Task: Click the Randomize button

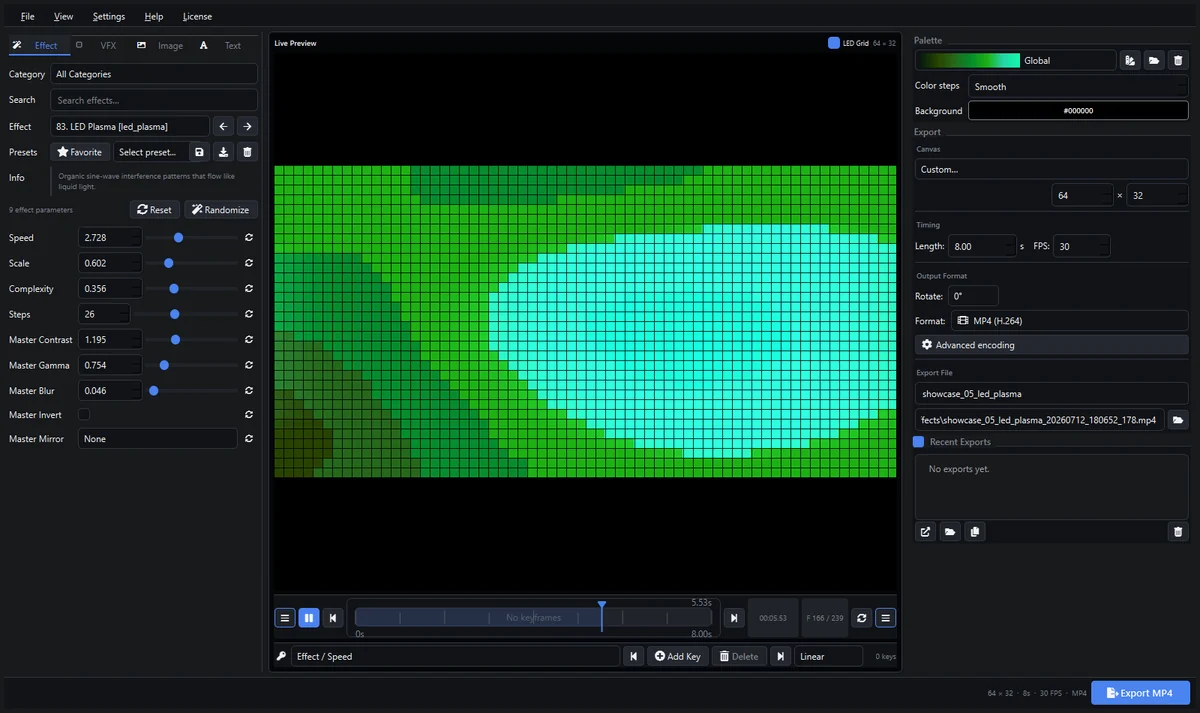Action: click(220, 210)
